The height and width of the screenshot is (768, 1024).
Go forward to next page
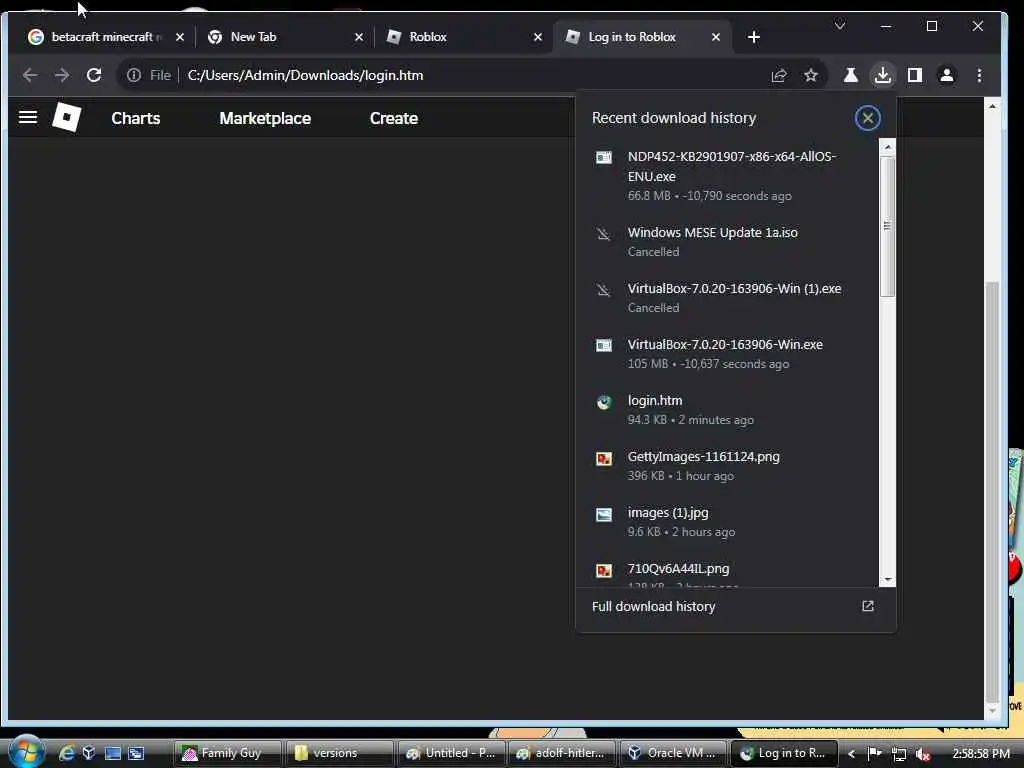(62, 75)
